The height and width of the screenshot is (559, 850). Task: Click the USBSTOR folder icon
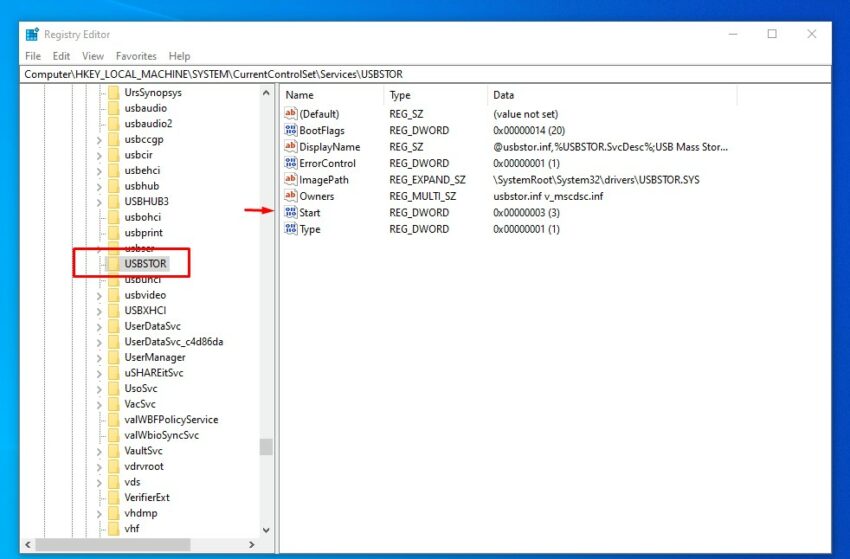tap(113, 264)
